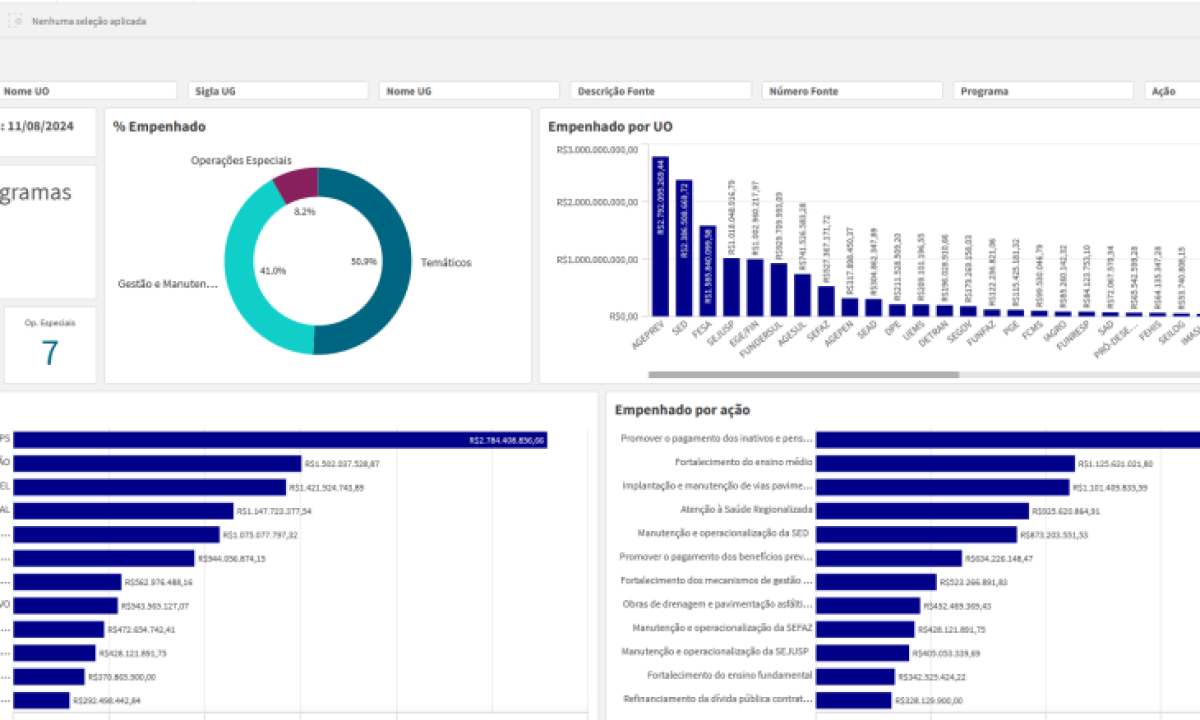Click the Op. Especiais KPI showing 7
This screenshot has height=720, width=1200.
click(x=50, y=346)
